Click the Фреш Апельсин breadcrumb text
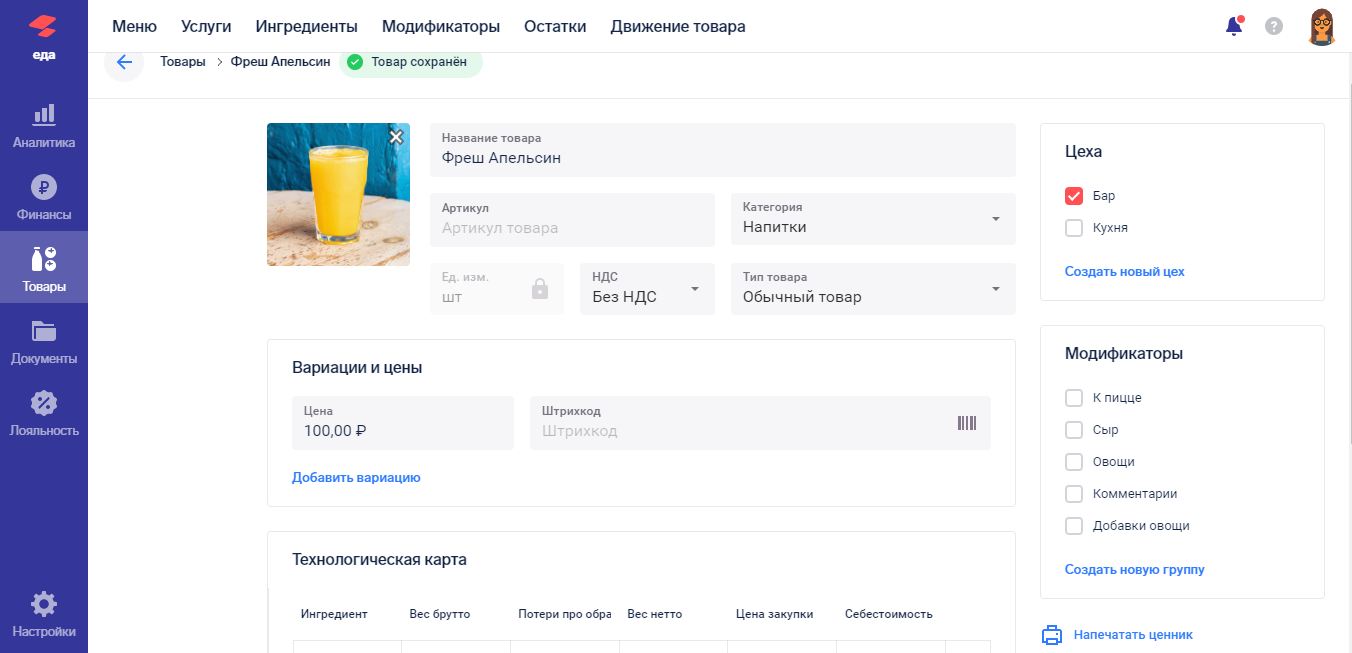 point(280,62)
